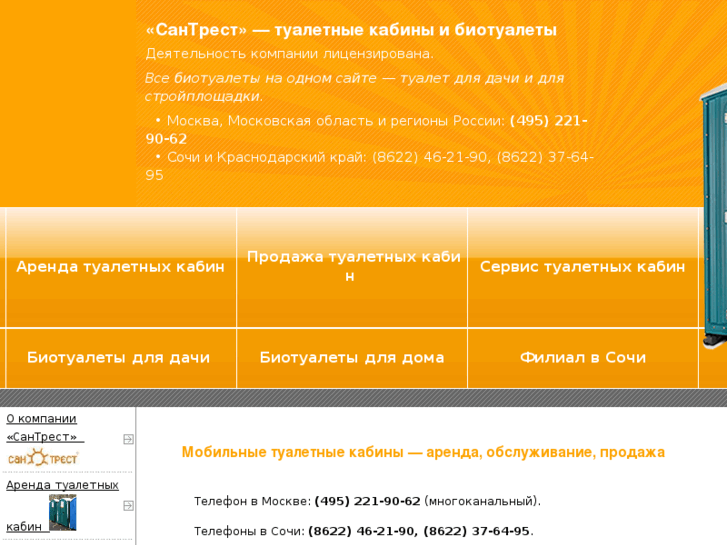Click the Телефоны в Сочи line in content
727x545 pixels.
[364, 531]
